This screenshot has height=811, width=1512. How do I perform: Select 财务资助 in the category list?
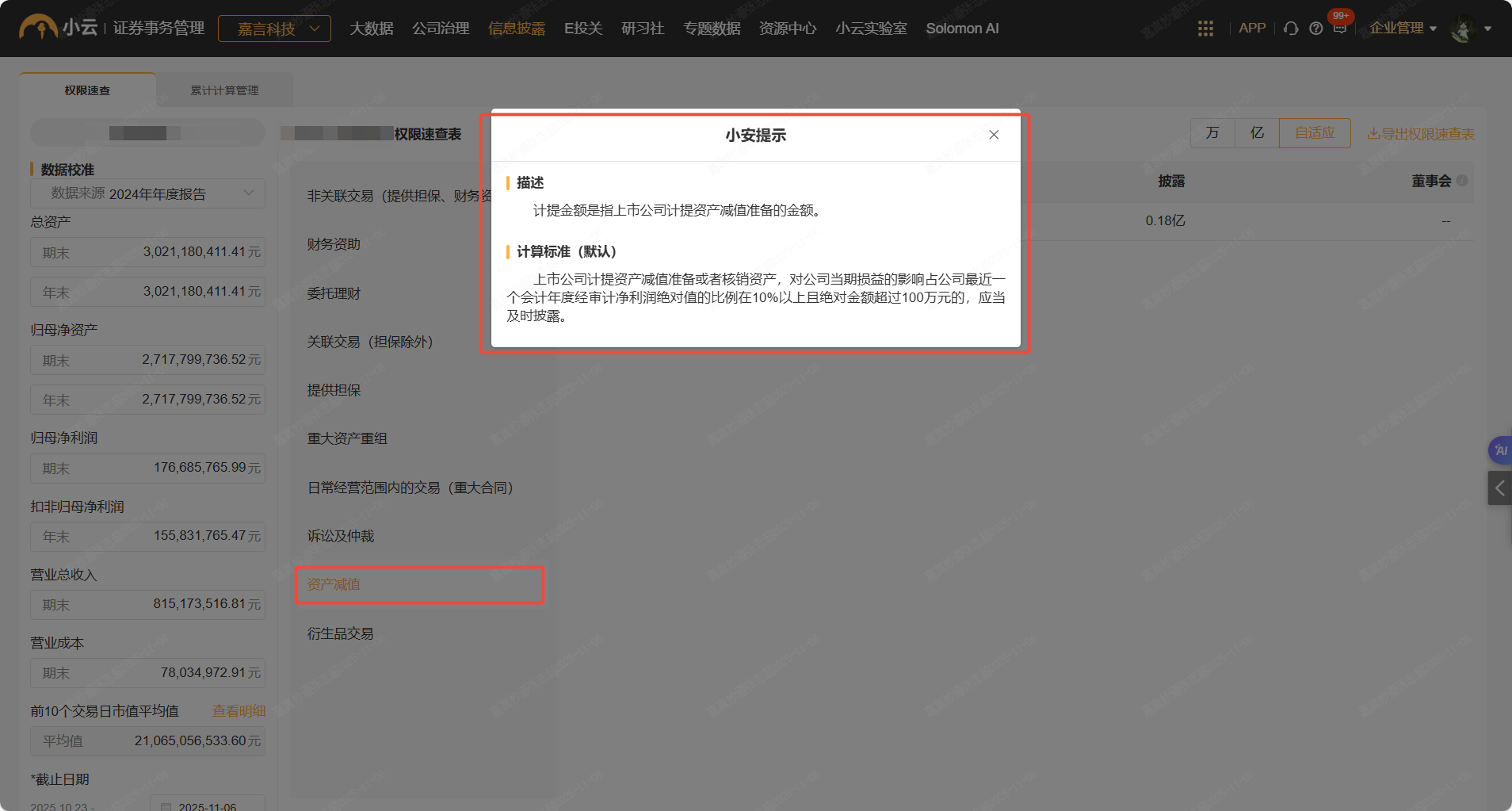tap(334, 244)
